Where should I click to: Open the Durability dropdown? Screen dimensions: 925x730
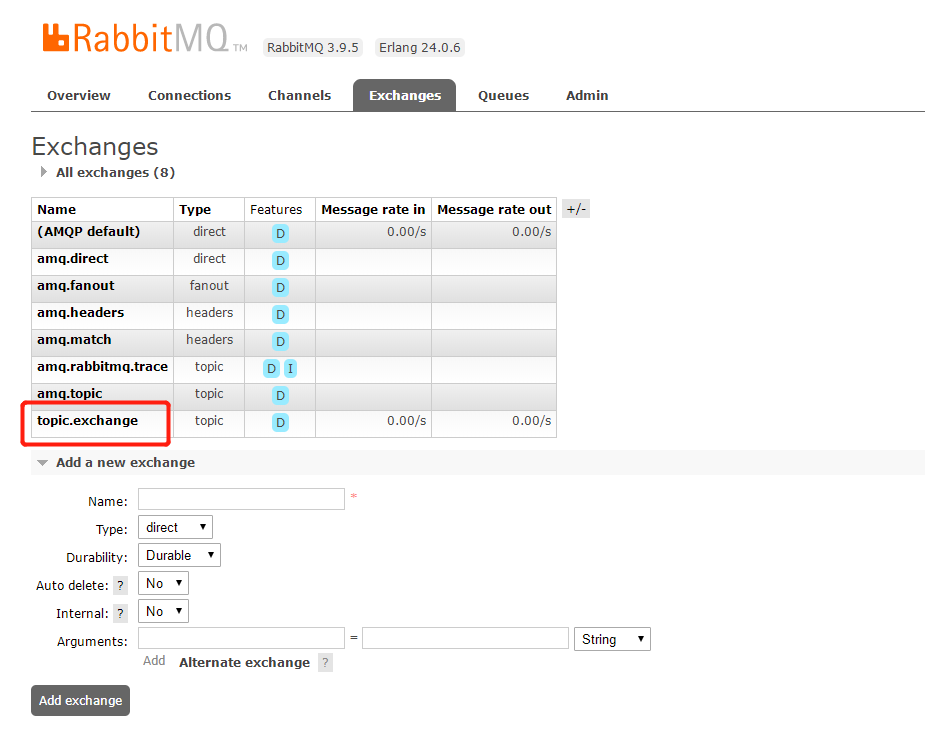click(179, 555)
